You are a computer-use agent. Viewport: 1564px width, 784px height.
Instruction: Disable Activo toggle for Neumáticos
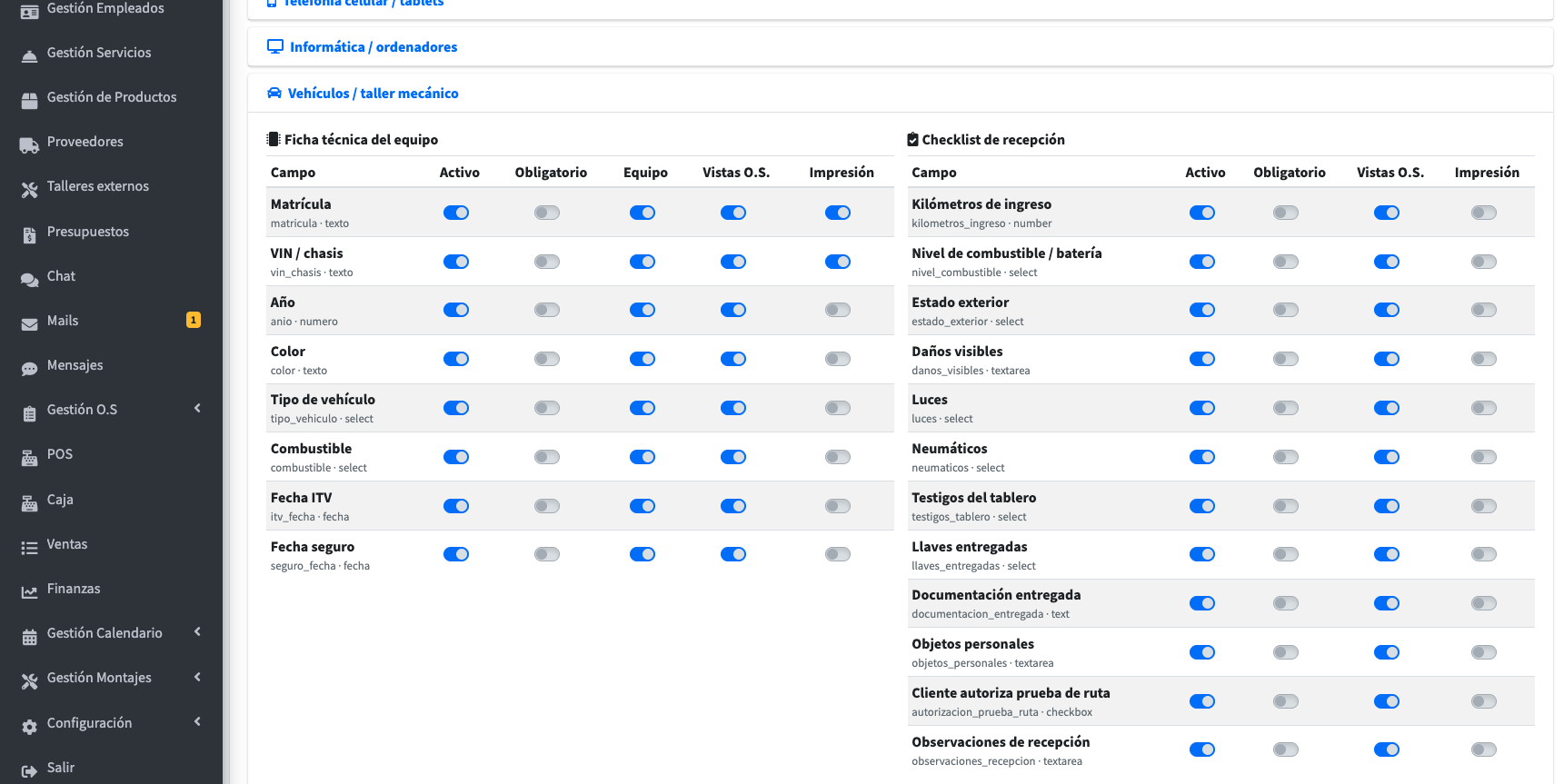(1202, 457)
